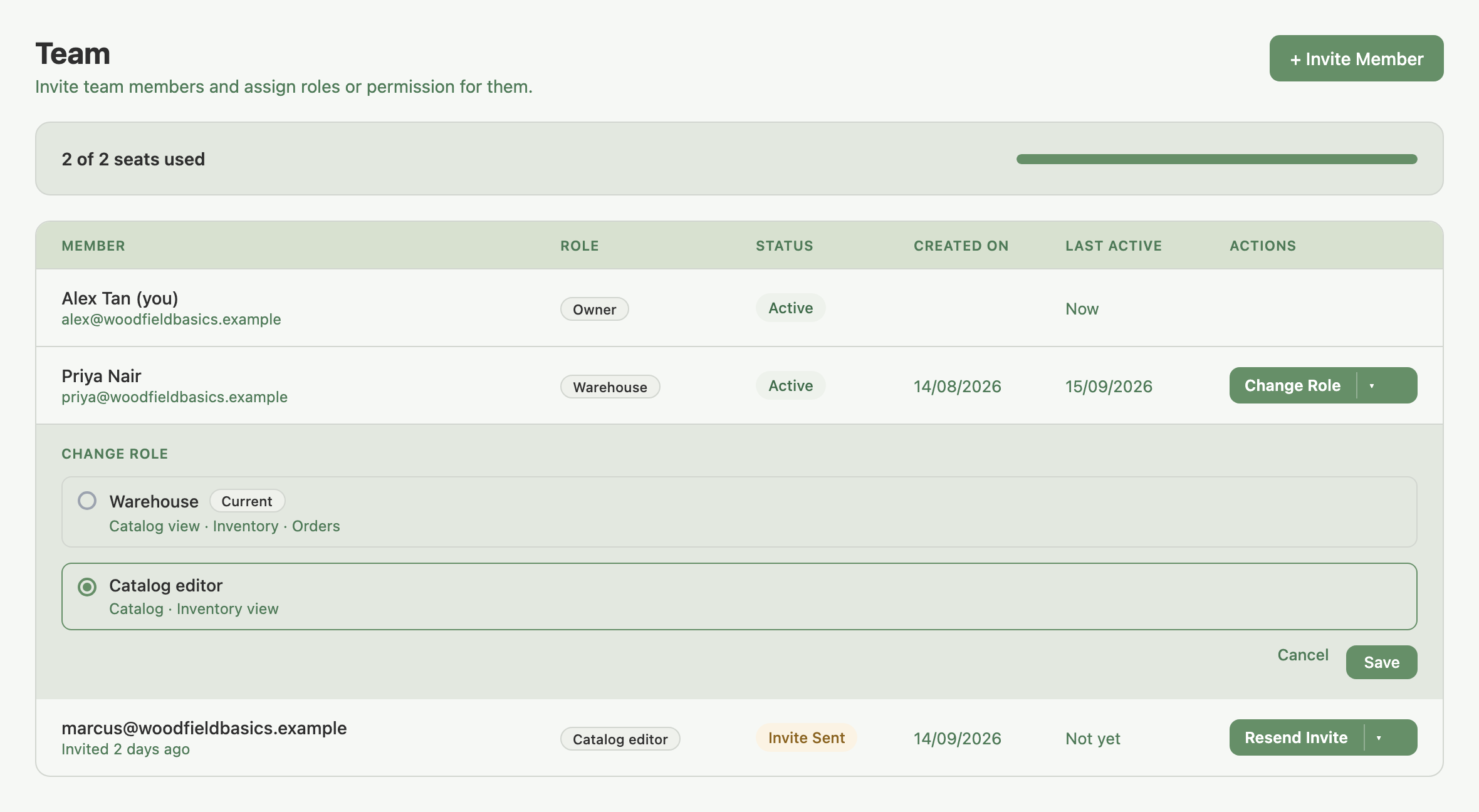The image size is (1479, 812).
Task: Save the role change
Action: point(1381,662)
